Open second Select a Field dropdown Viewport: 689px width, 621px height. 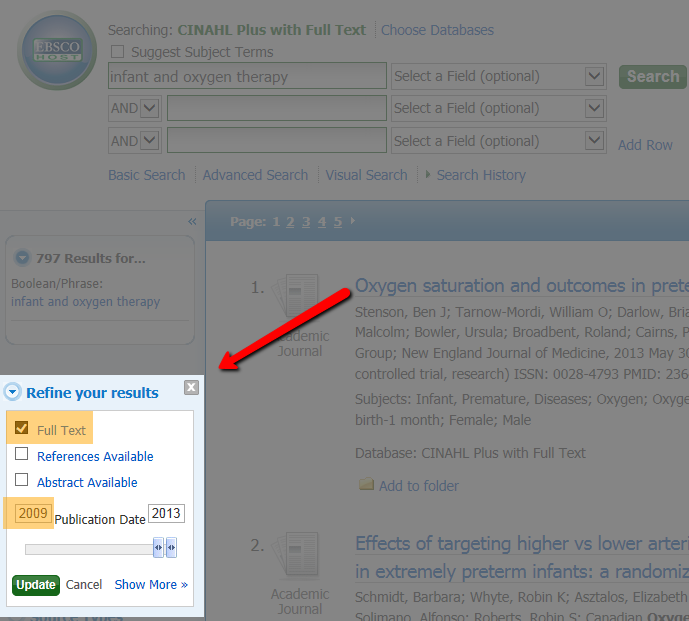pos(595,108)
